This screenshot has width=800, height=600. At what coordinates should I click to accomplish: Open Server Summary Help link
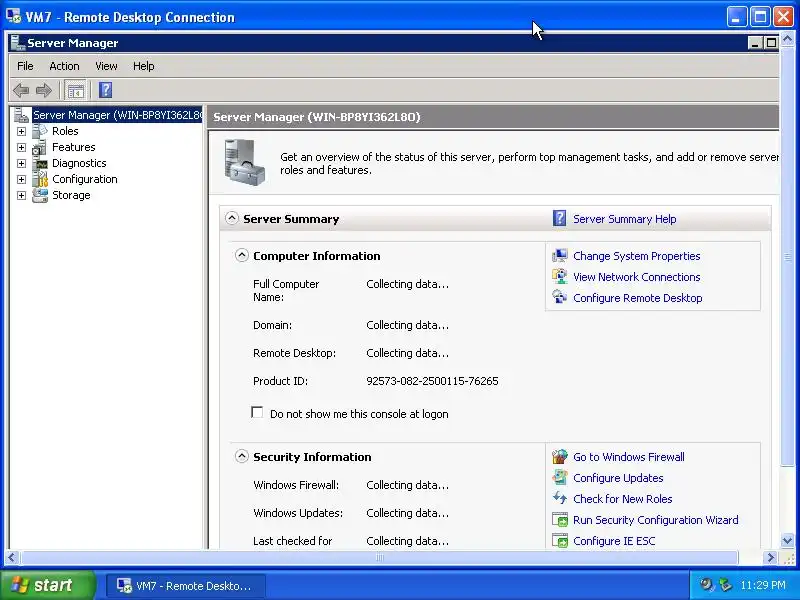pyautogui.click(x=624, y=219)
